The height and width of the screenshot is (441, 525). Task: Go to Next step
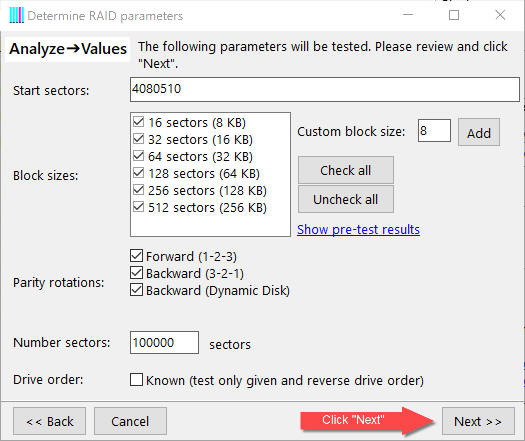(x=478, y=421)
